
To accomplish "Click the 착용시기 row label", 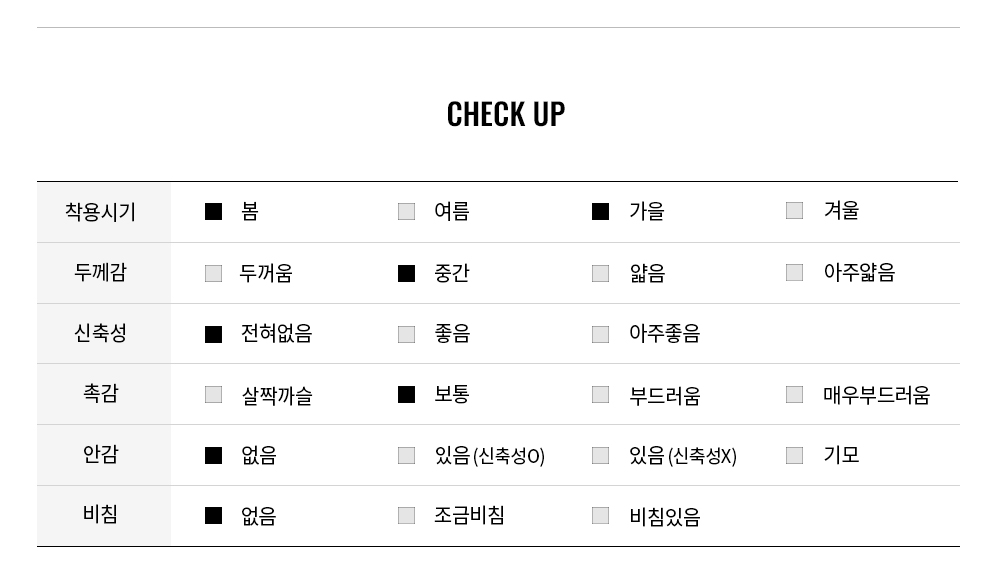I will [101, 211].
